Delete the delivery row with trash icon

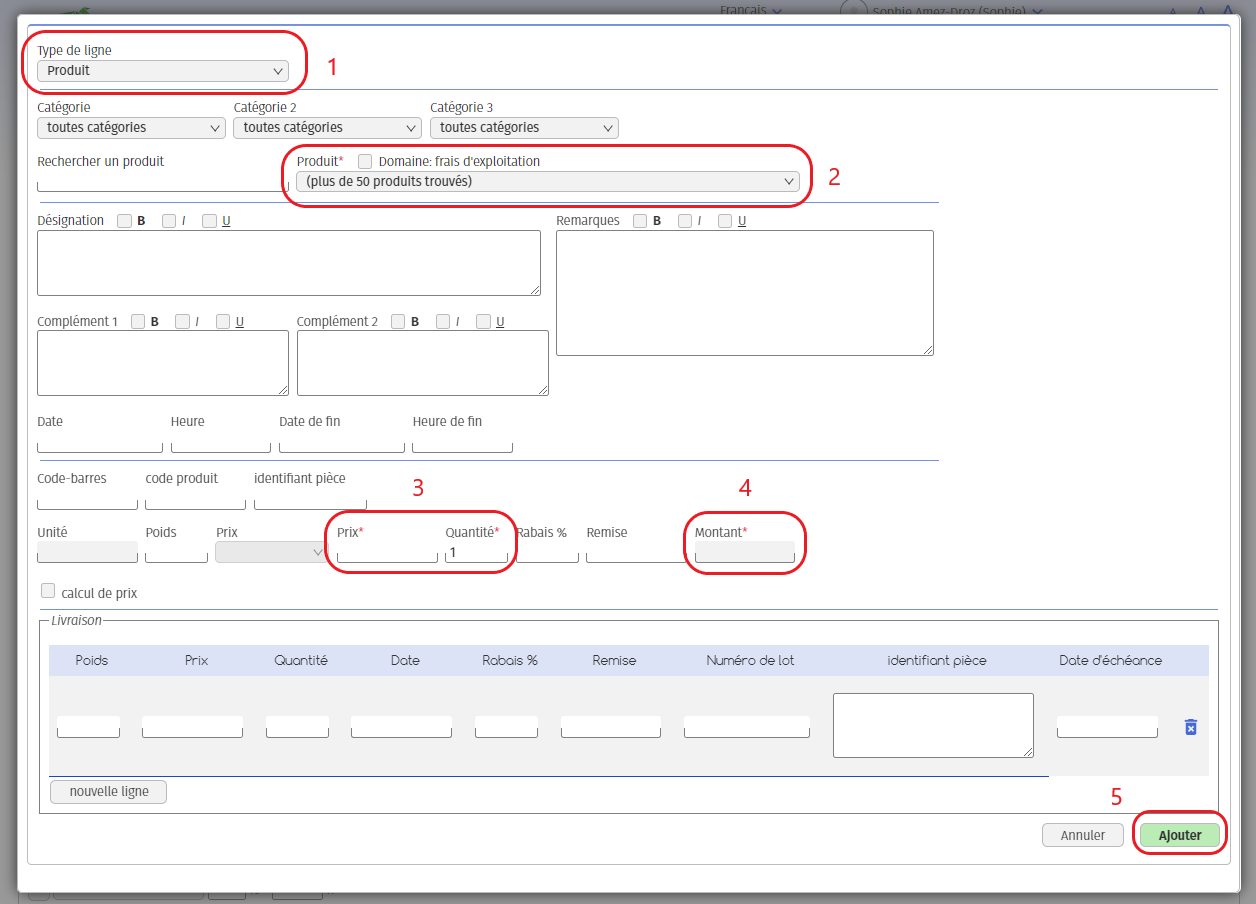[x=1190, y=727]
